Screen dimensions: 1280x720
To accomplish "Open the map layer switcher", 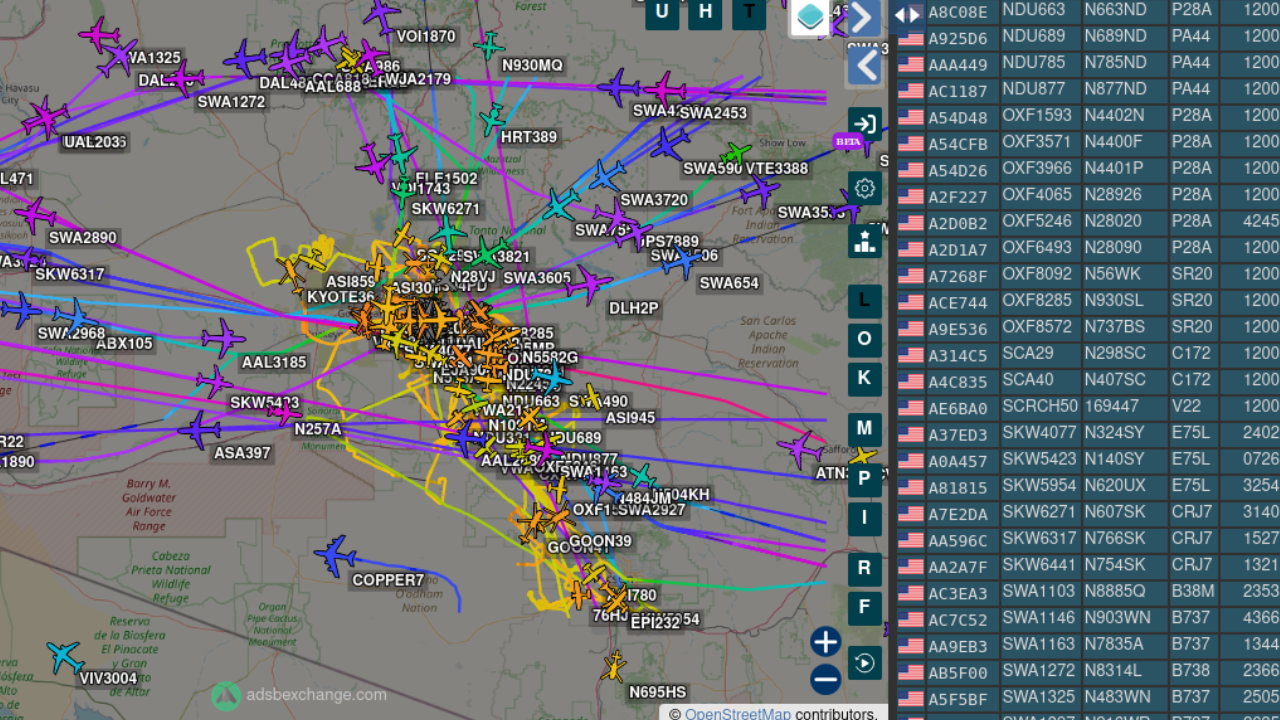I will click(x=811, y=17).
